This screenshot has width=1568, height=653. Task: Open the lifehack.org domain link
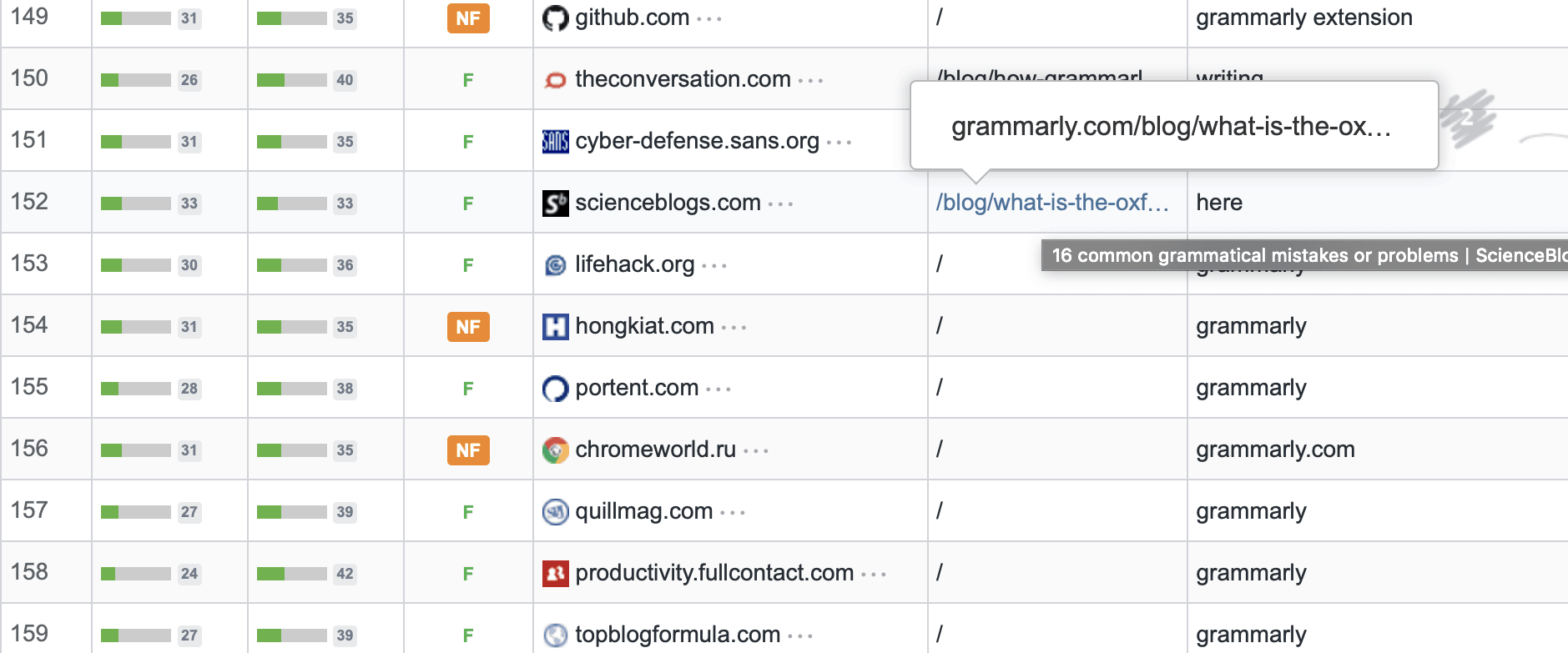(635, 264)
